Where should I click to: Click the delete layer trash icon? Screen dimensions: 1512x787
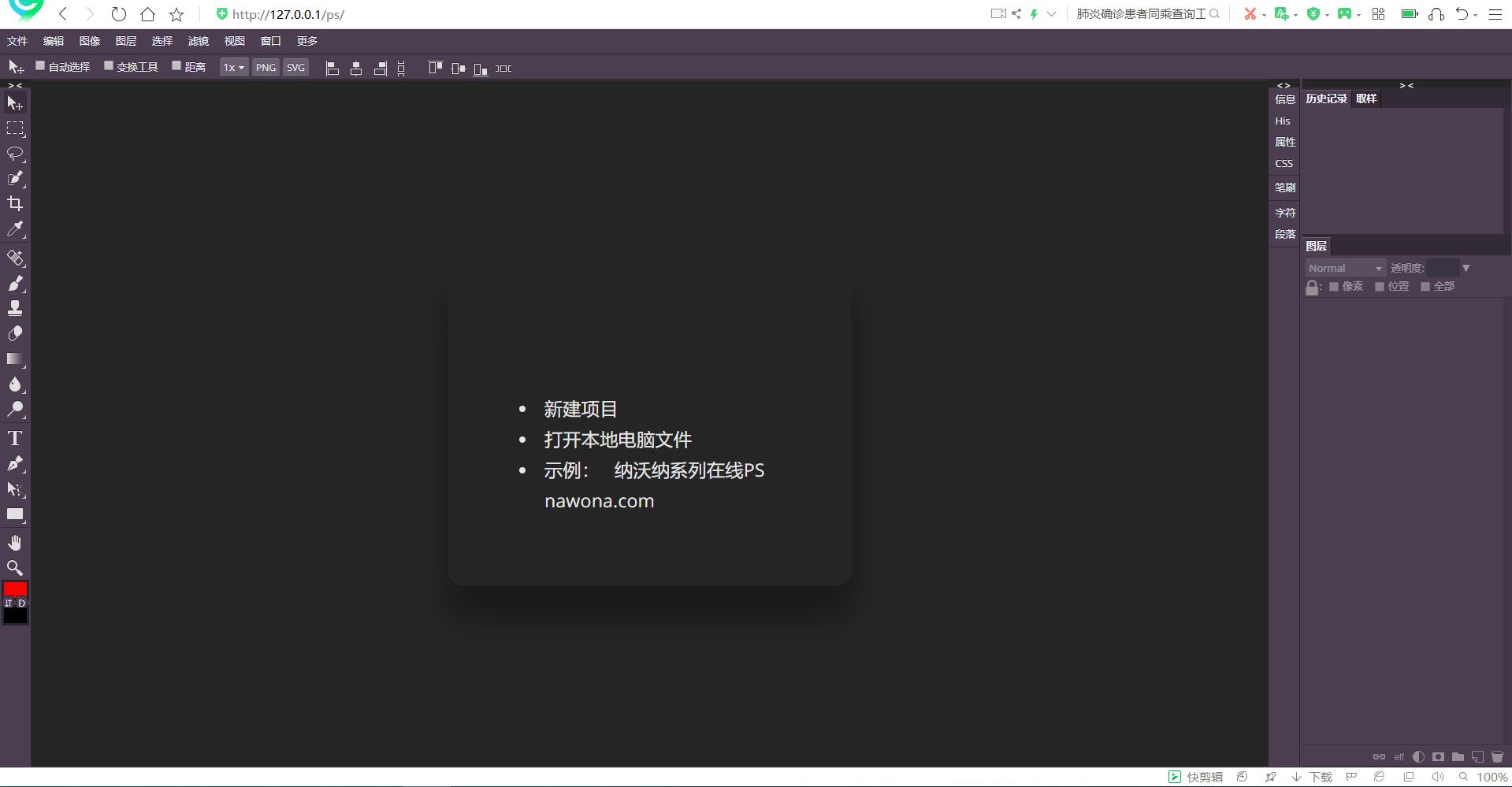(x=1497, y=756)
